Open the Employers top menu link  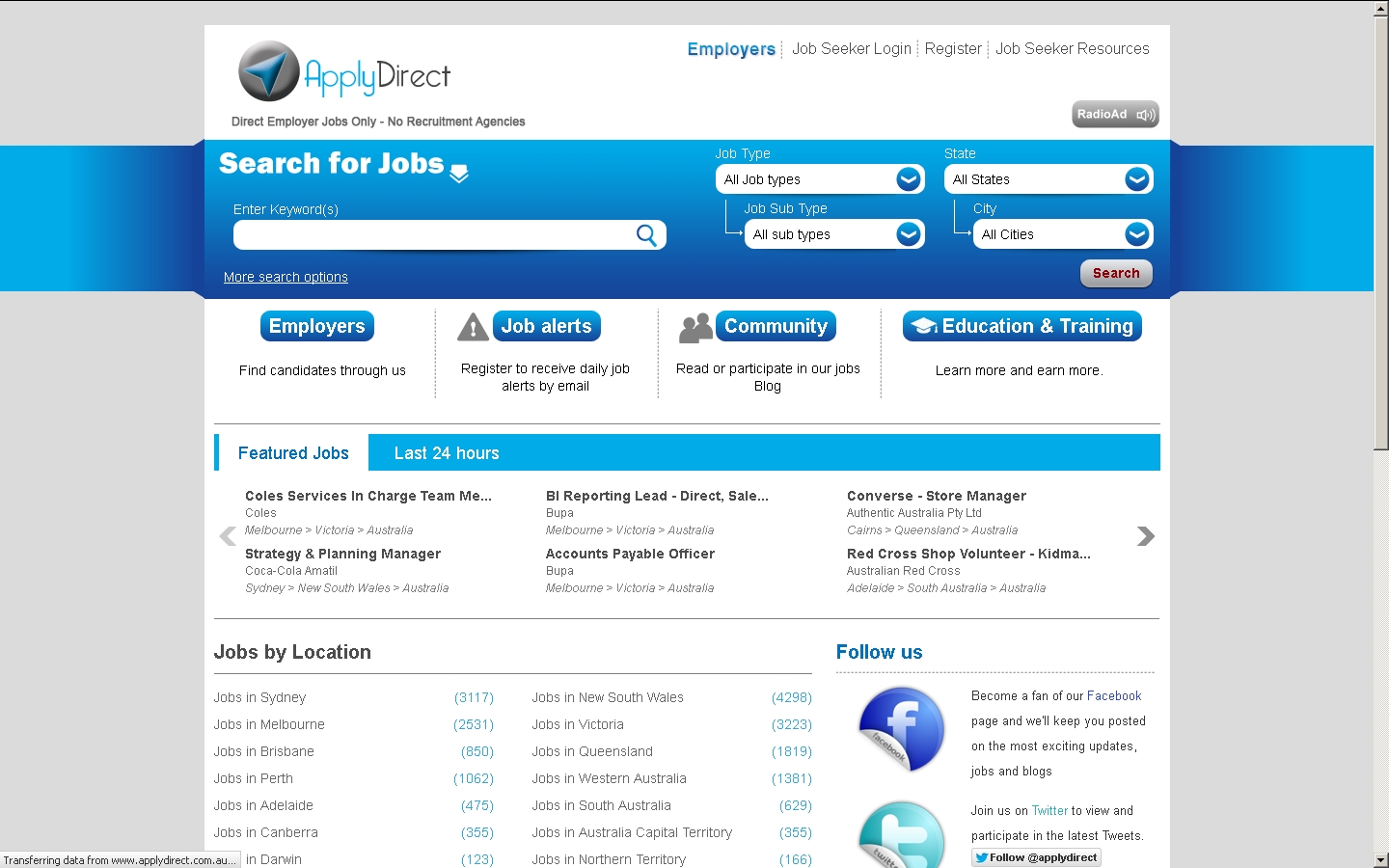pos(731,49)
